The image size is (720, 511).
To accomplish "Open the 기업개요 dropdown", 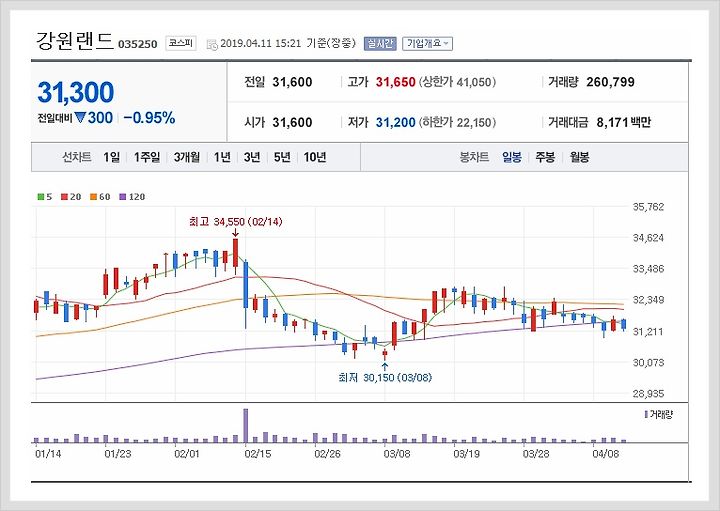I will [x=428, y=44].
